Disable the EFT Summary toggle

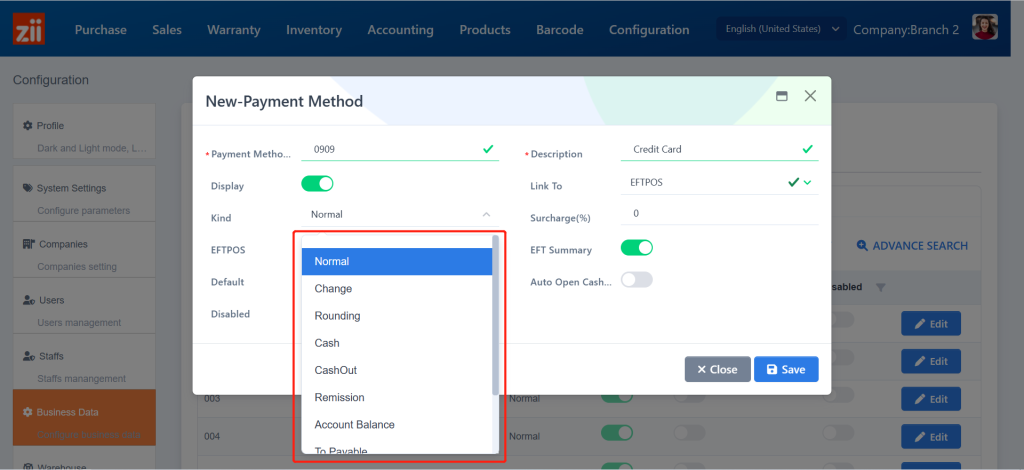coord(637,248)
